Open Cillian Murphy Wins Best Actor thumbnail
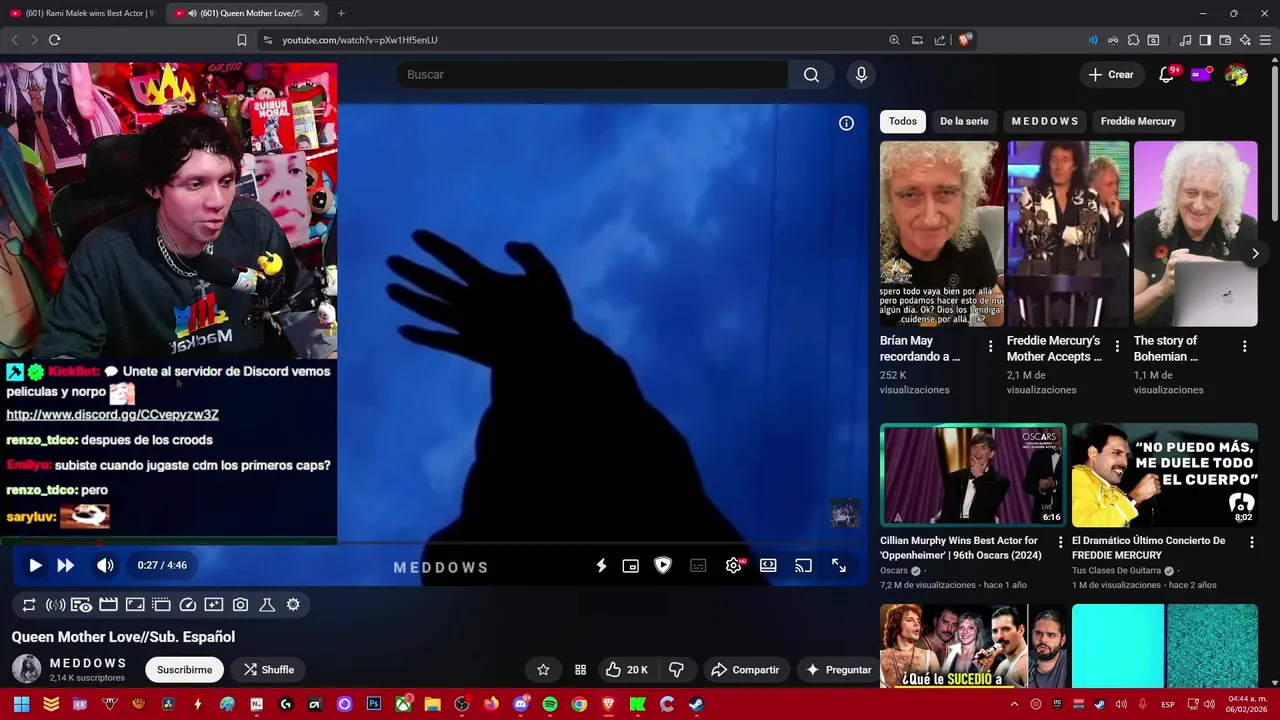 click(x=973, y=475)
